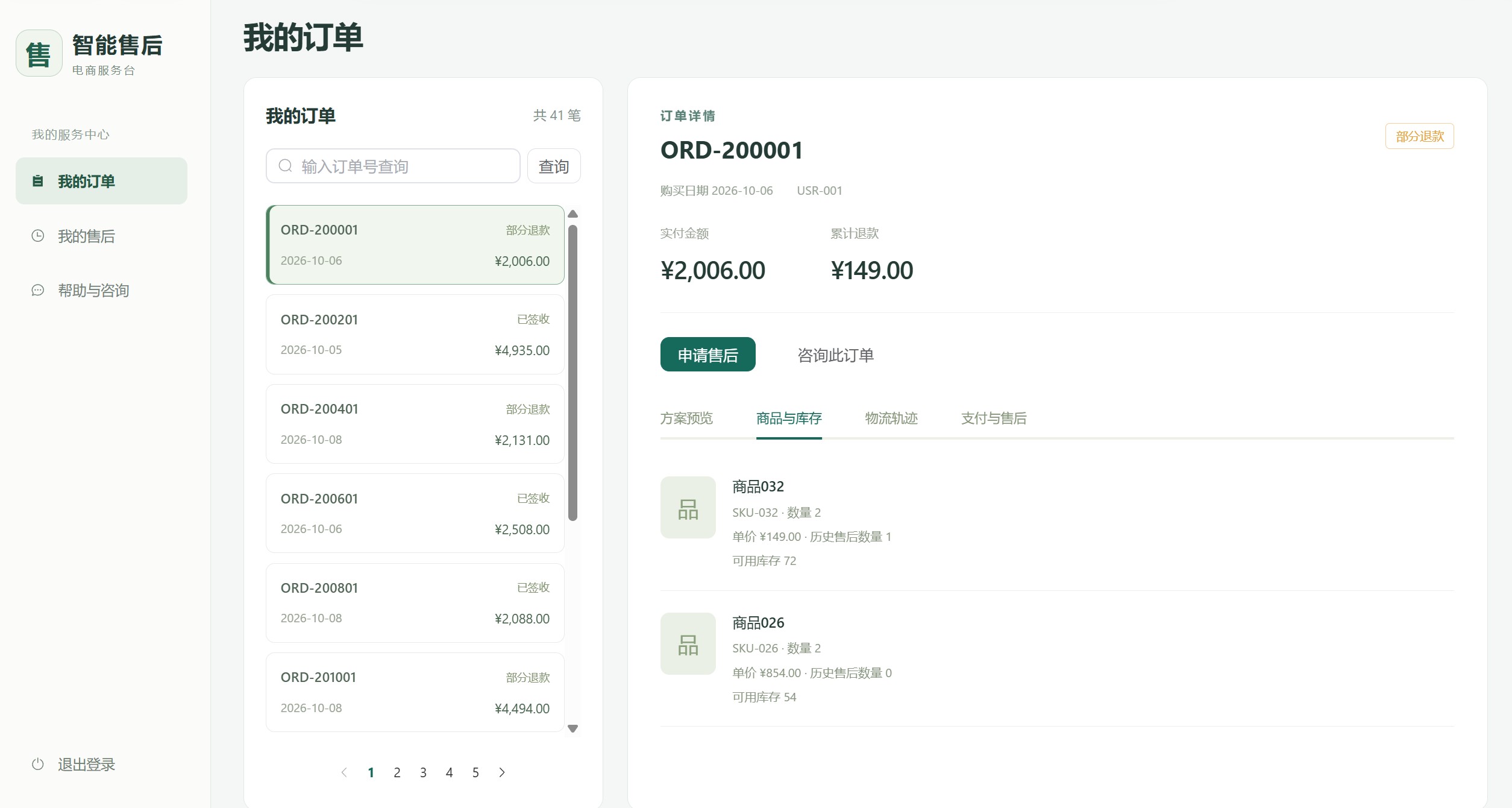Click the 我的订单 page title
This screenshot has height=808, width=1512.
[x=303, y=37]
